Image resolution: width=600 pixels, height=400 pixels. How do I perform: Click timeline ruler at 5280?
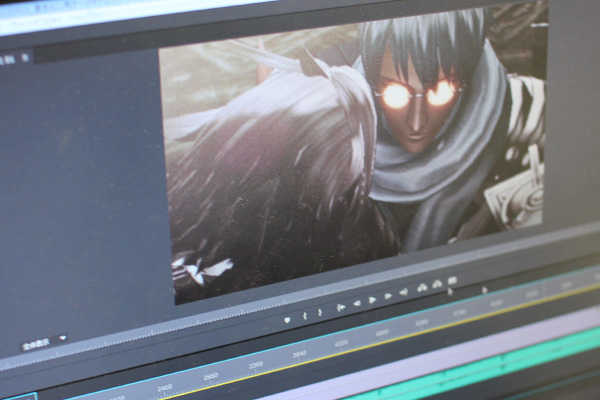(421, 323)
